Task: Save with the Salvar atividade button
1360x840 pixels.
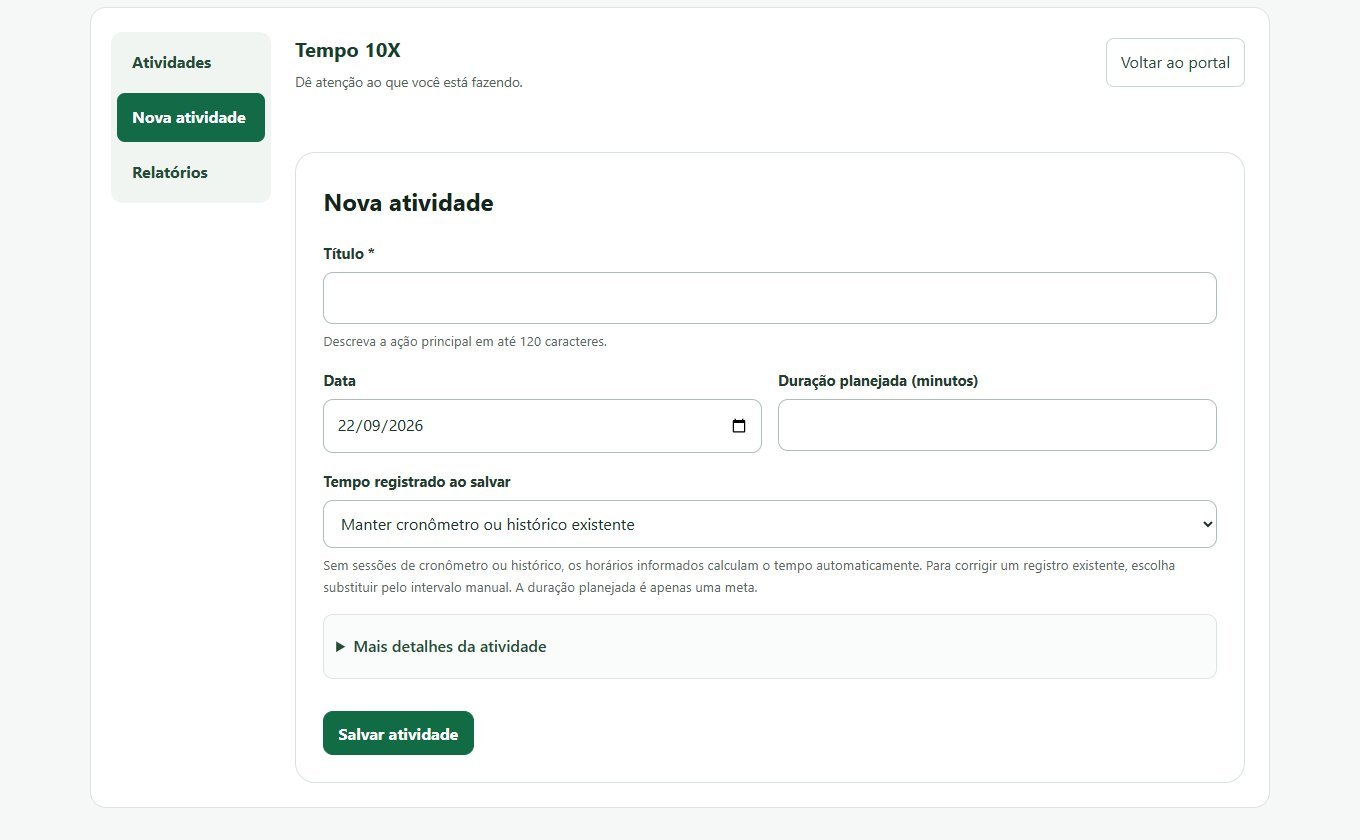Action: (398, 734)
